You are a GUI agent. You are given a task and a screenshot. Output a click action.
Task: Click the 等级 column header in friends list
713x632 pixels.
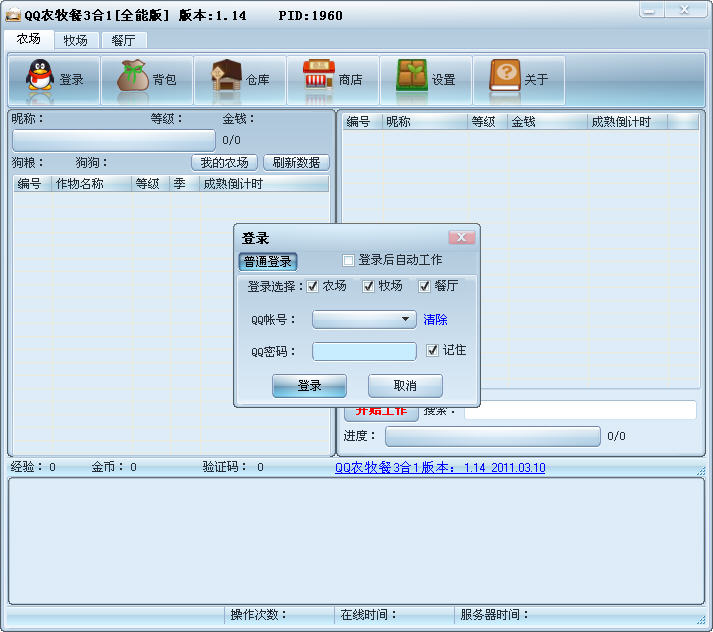point(487,122)
